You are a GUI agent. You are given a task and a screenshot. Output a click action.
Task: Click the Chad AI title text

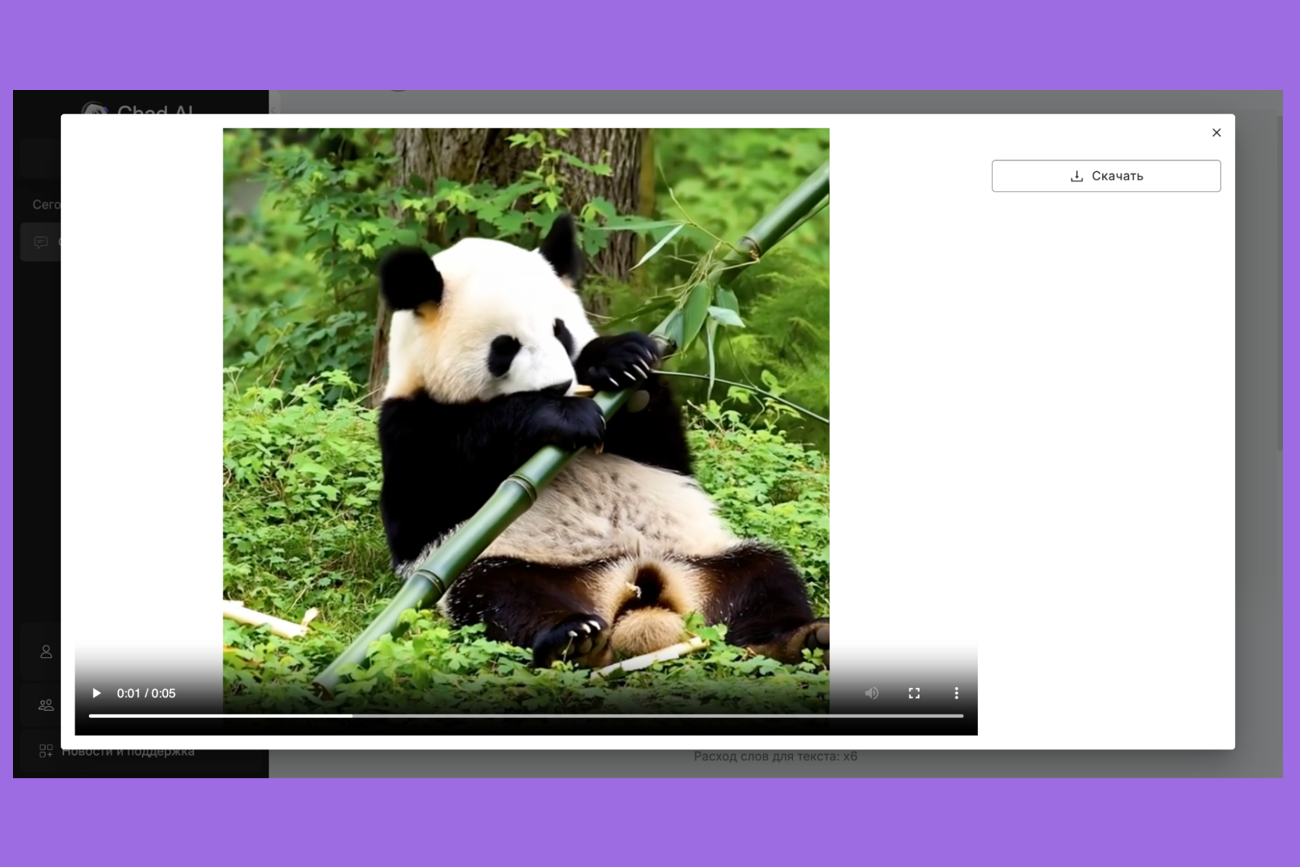pyautogui.click(x=155, y=108)
